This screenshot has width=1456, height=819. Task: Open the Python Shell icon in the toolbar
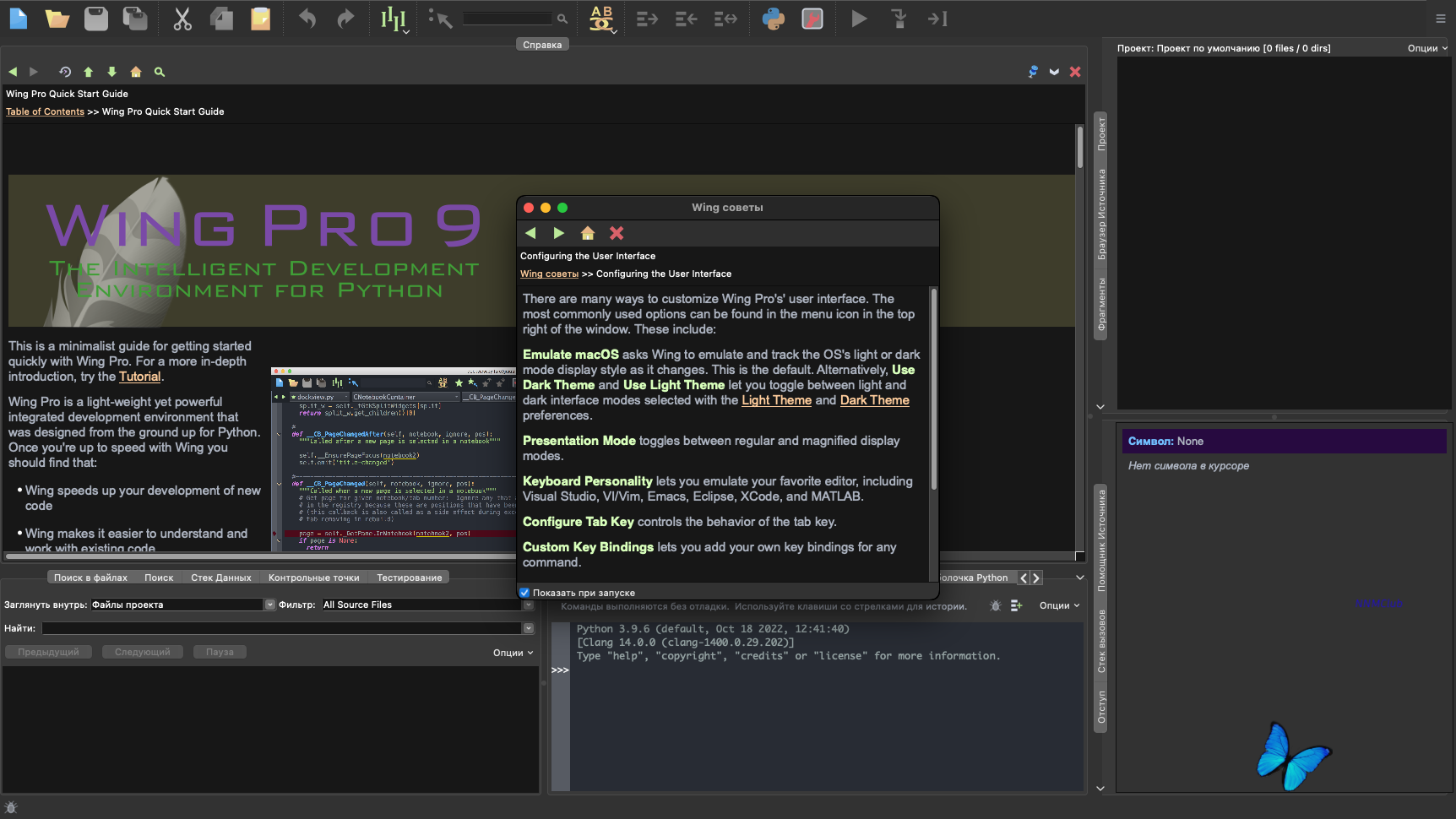tap(774, 18)
